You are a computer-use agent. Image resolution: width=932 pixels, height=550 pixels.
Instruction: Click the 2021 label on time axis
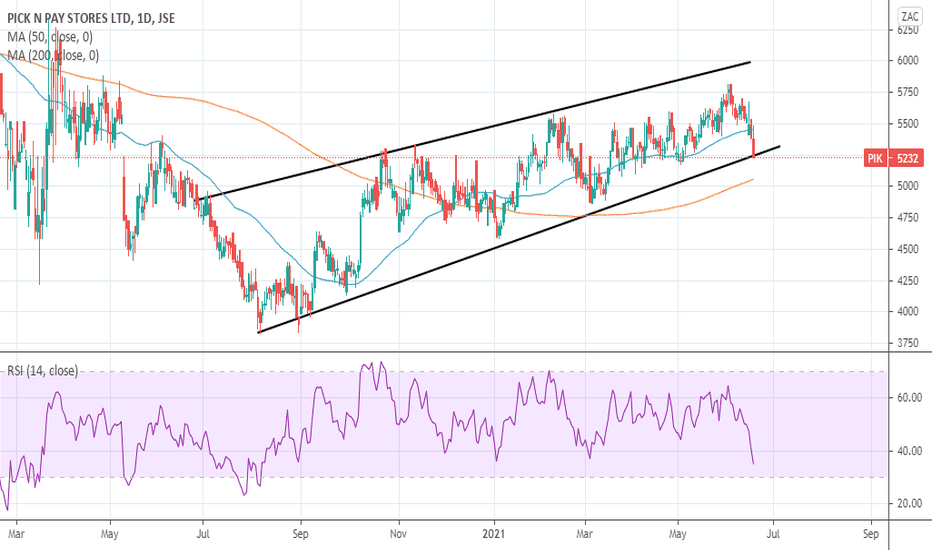pos(493,534)
